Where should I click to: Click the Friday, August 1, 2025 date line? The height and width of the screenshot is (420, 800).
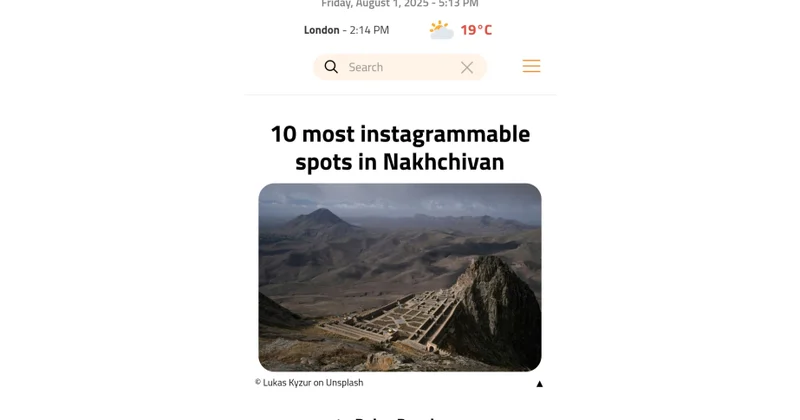(x=400, y=4)
